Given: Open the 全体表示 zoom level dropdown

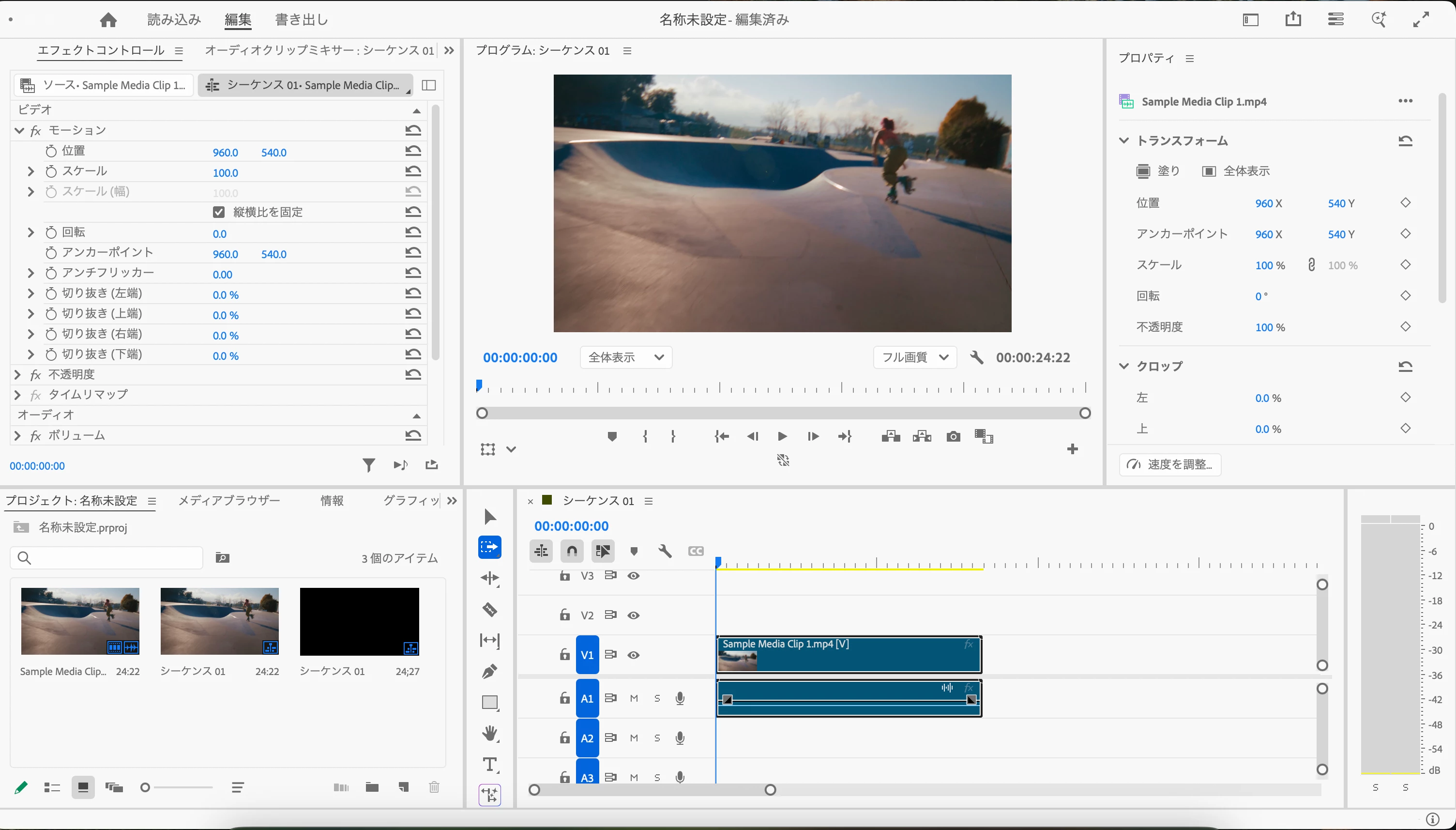Looking at the screenshot, I should tap(625, 357).
